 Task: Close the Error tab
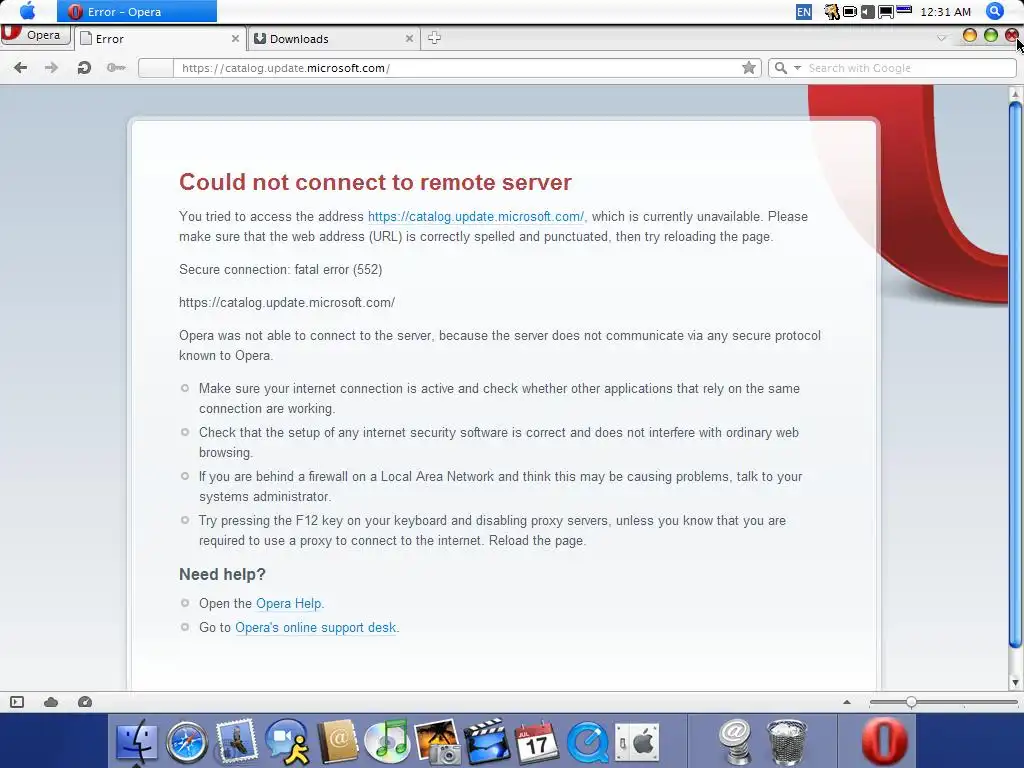coord(235,39)
